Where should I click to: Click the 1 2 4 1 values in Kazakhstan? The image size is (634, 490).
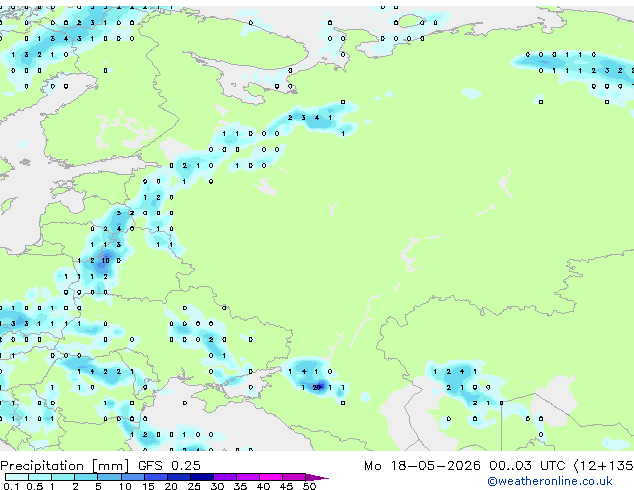[455, 372]
